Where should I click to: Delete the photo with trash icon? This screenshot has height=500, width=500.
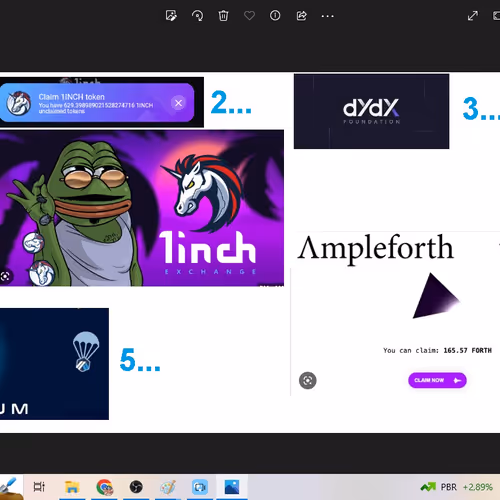tap(223, 16)
